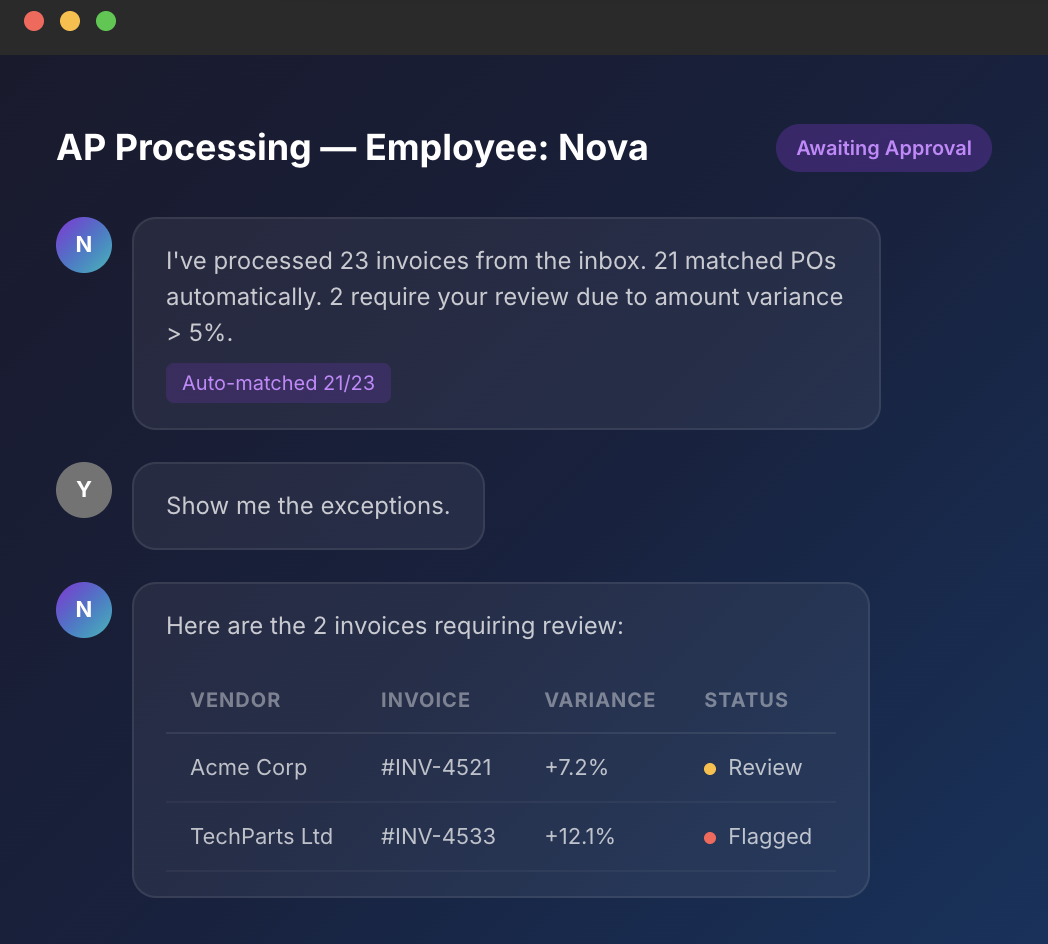
Task: Click the +12.1% variance value
Action: [x=580, y=837]
